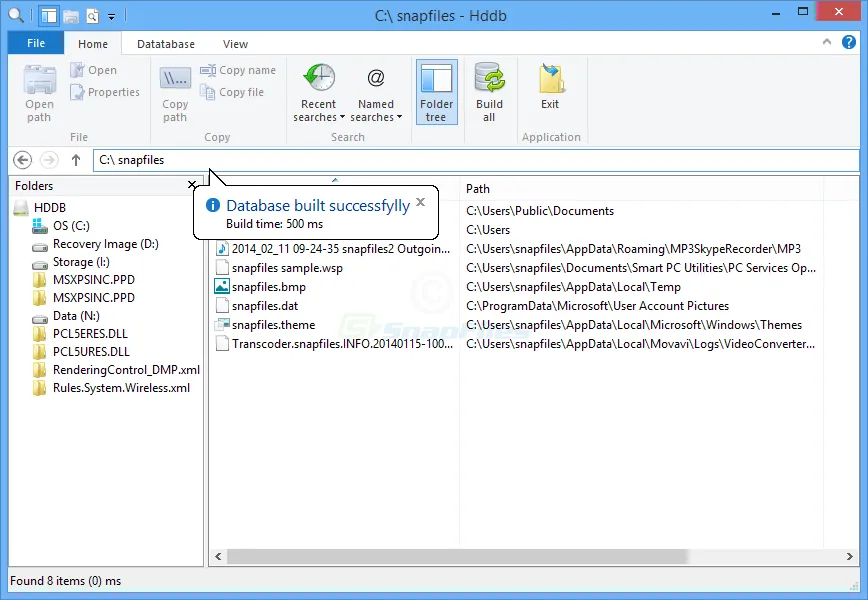Open the Named searches dropdown

(x=376, y=93)
